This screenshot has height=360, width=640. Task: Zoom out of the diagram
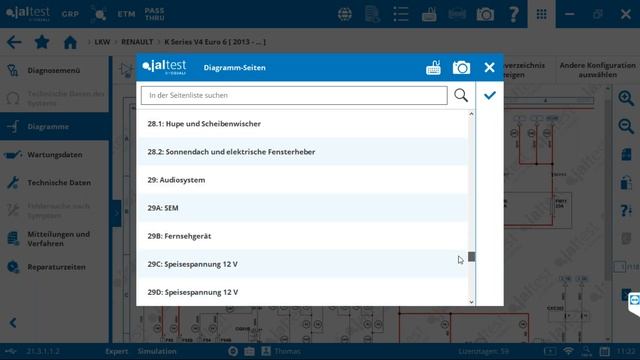coord(626,127)
